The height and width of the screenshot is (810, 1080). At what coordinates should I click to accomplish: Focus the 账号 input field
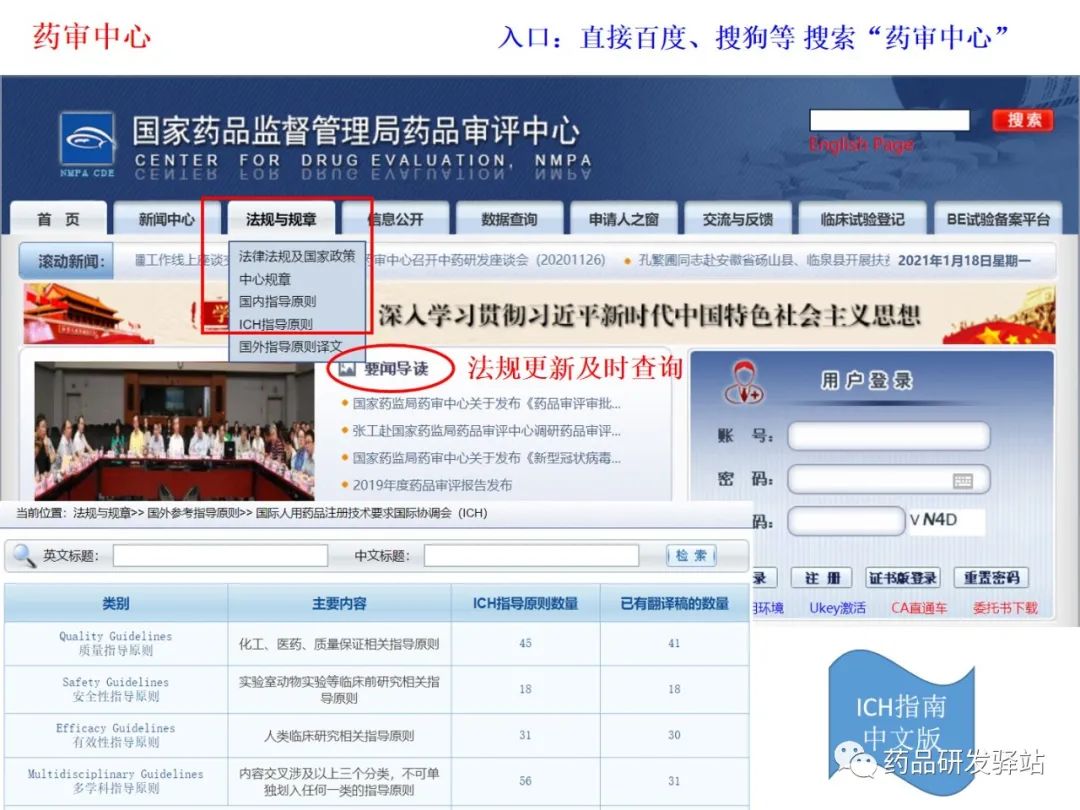(x=889, y=436)
